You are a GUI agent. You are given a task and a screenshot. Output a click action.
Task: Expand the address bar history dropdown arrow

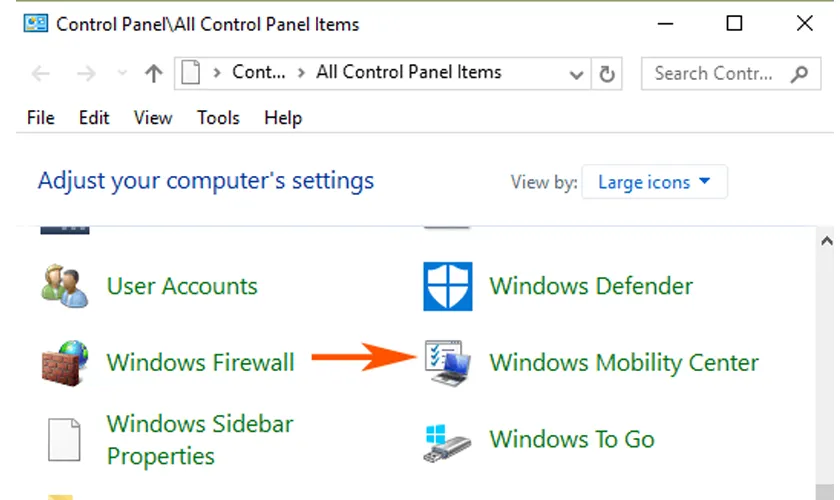576,73
